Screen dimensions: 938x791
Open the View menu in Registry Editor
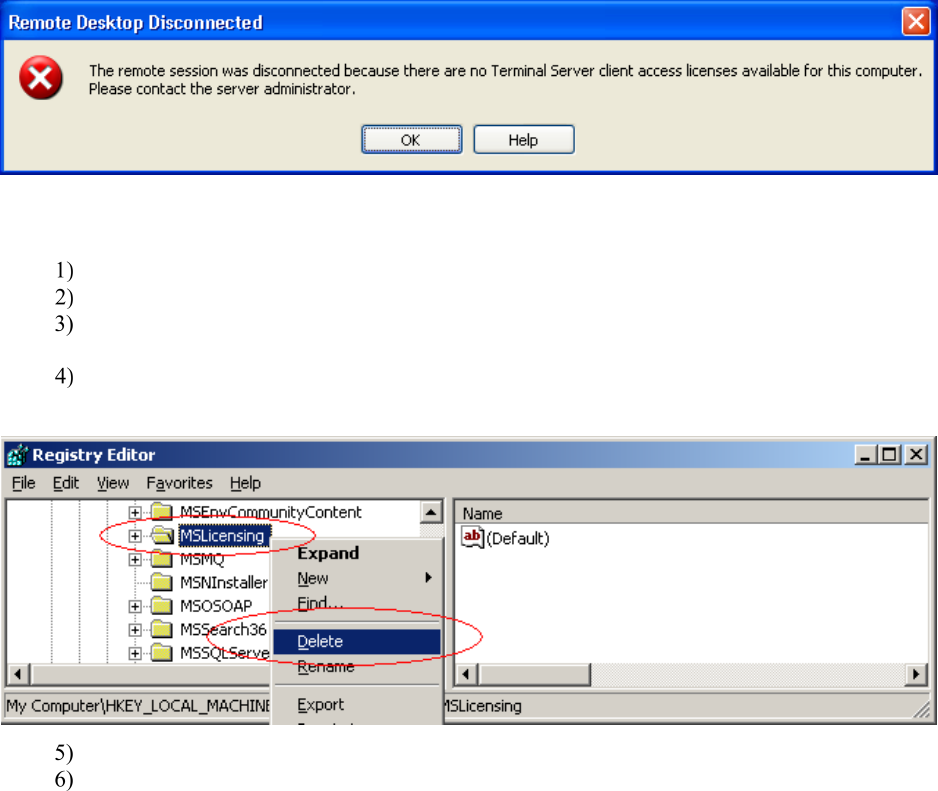[112, 483]
